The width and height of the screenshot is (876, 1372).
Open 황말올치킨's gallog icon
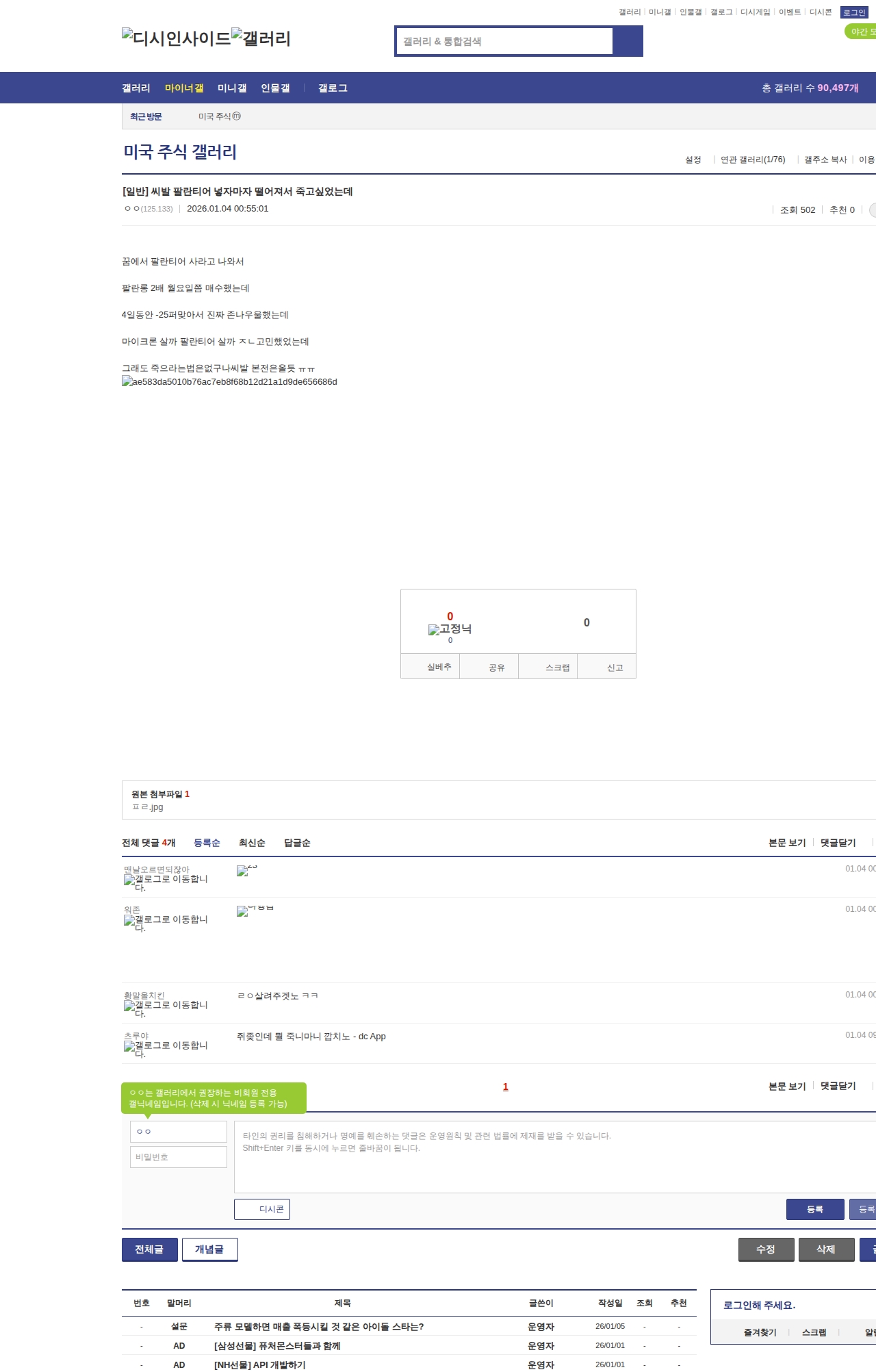click(166, 1009)
